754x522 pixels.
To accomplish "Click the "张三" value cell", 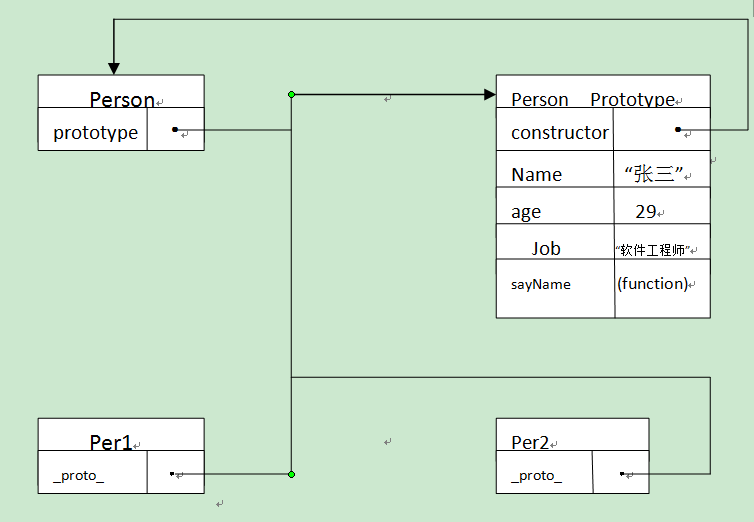I will click(x=653, y=174).
